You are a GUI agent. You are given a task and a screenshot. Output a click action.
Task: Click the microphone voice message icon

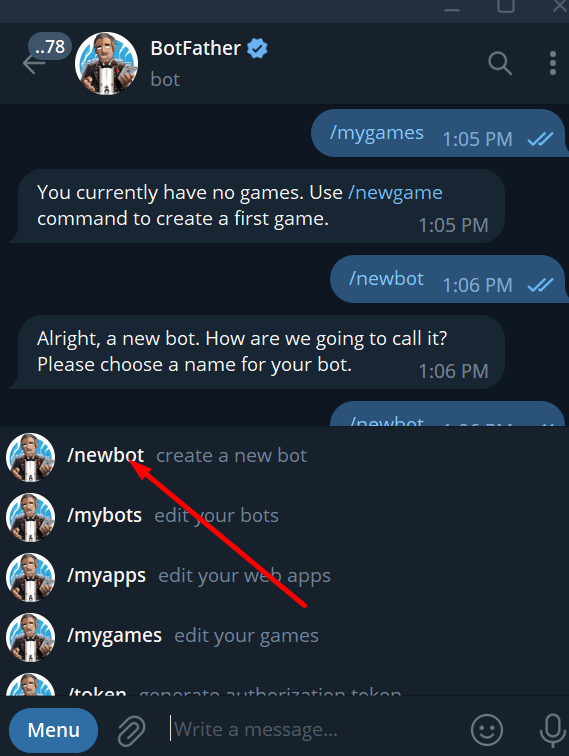(553, 730)
